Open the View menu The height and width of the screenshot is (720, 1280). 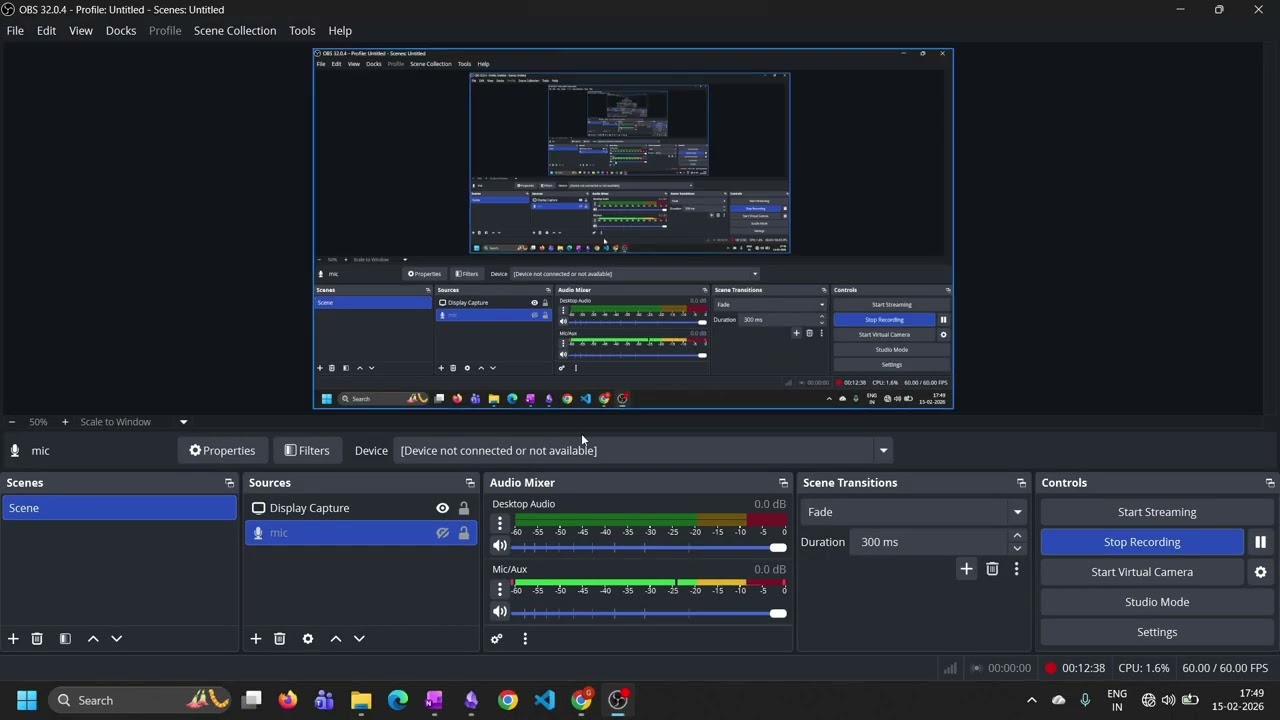(x=81, y=31)
